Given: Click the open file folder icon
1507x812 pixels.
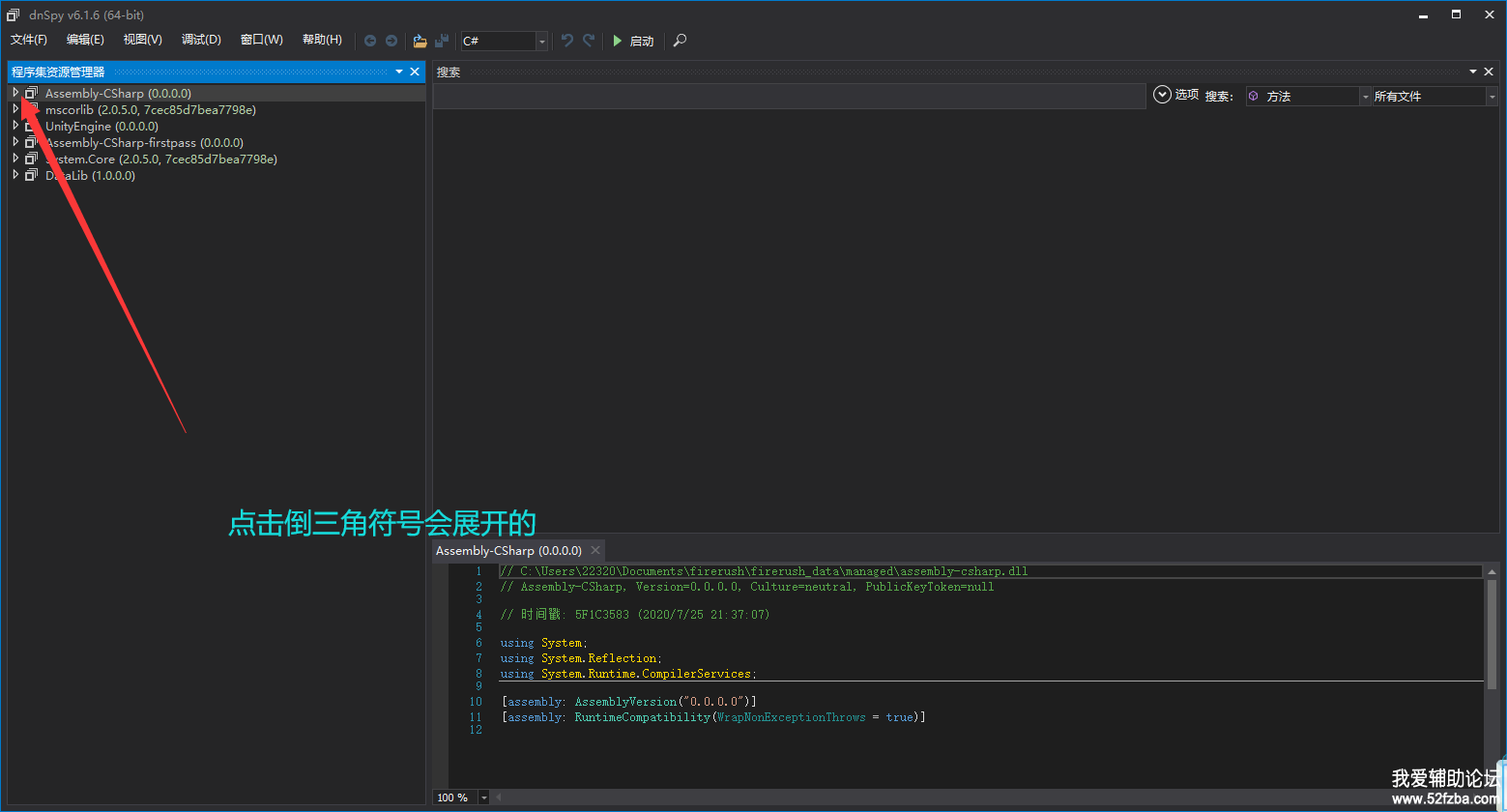Looking at the screenshot, I should [x=420, y=41].
